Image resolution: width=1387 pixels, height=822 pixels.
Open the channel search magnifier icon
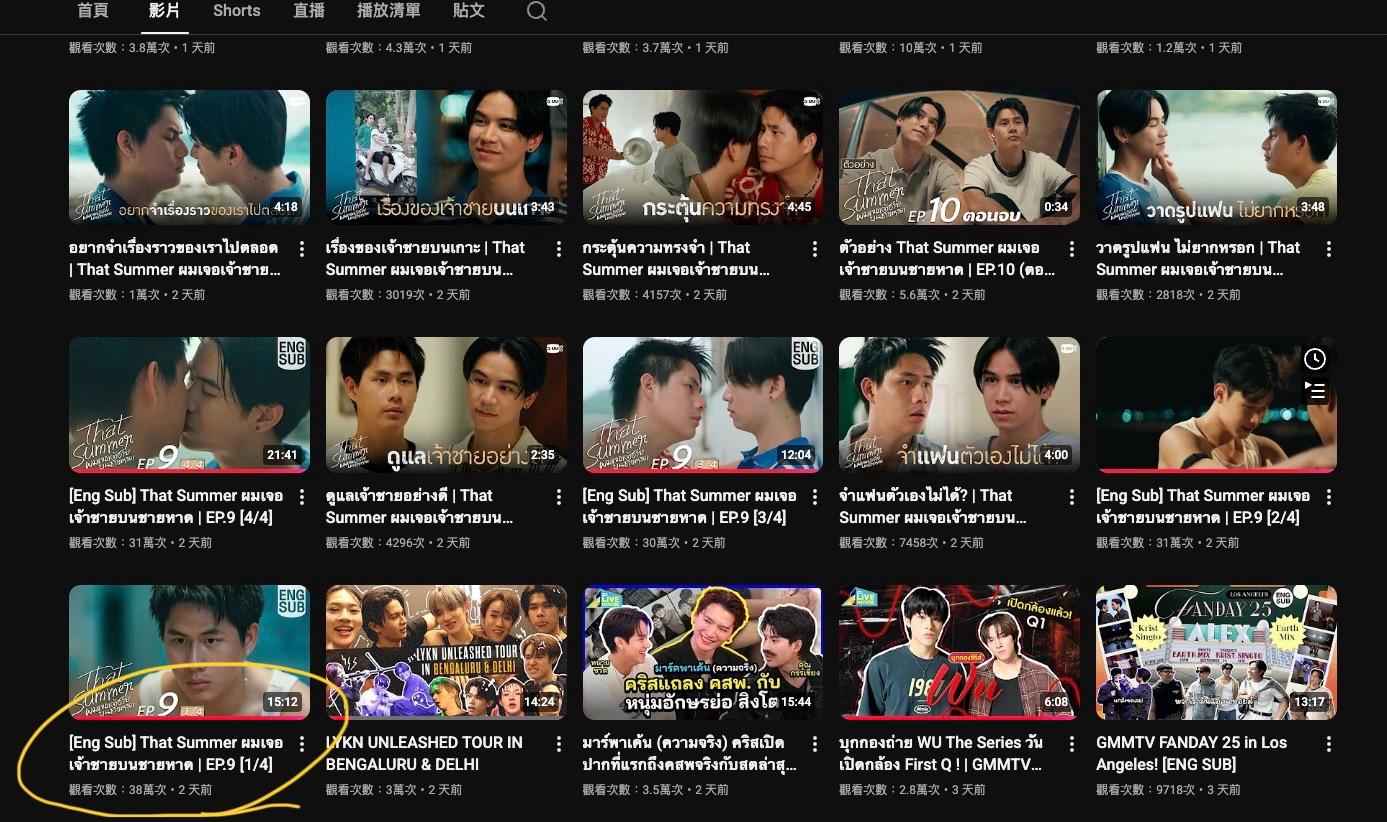point(537,12)
